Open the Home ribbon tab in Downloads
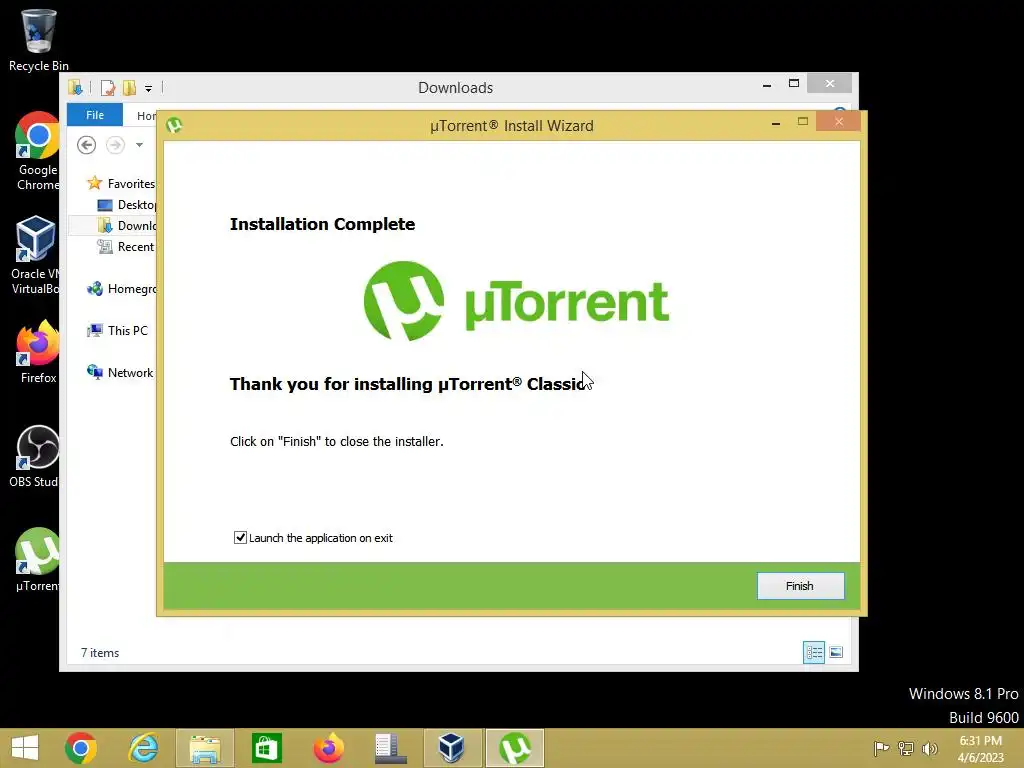Image resolution: width=1024 pixels, height=768 pixels. point(146,116)
